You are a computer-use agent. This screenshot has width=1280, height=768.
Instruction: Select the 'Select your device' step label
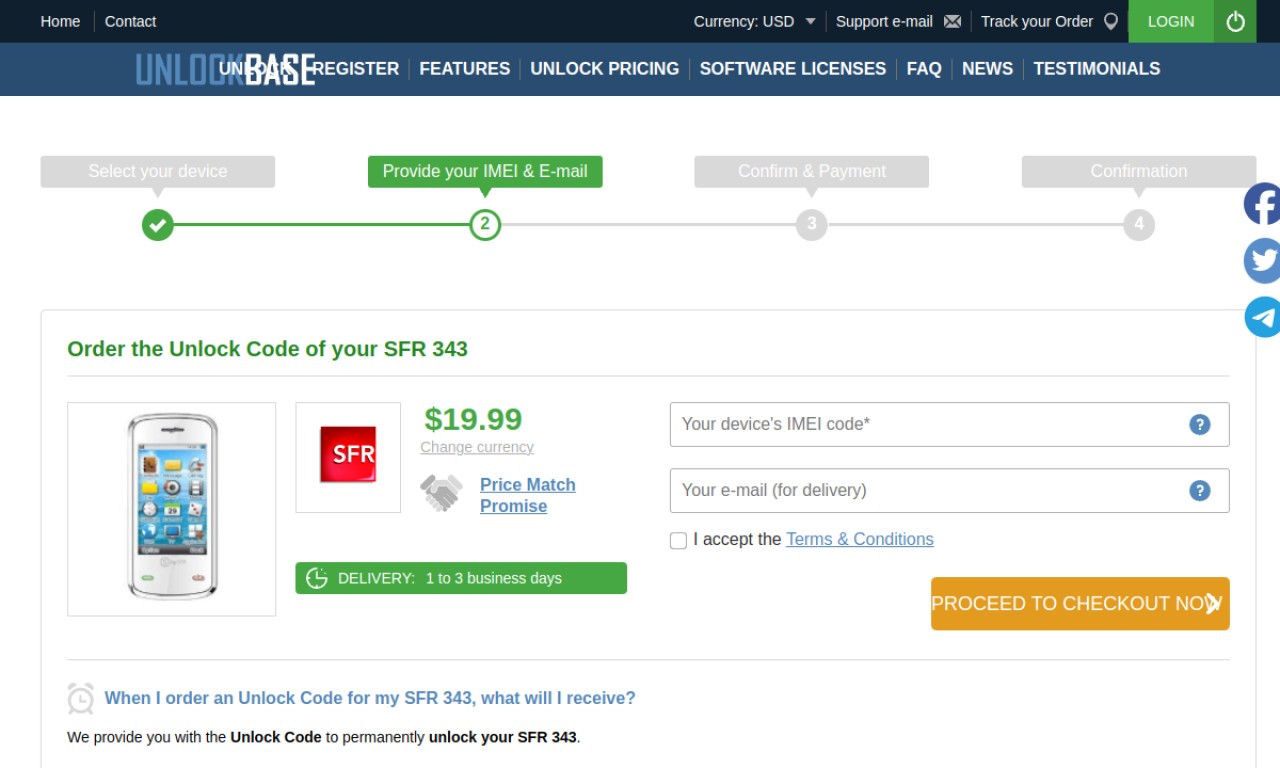pyautogui.click(x=158, y=171)
